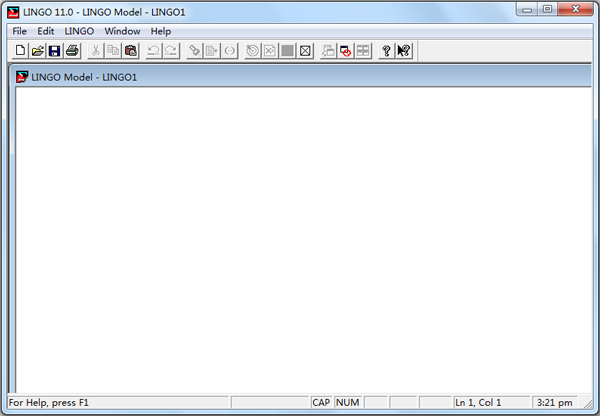The image size is (600, 416).
Task: Save the model using floppy disk icon
Action: pyautogui.click(x=55, y=51)
